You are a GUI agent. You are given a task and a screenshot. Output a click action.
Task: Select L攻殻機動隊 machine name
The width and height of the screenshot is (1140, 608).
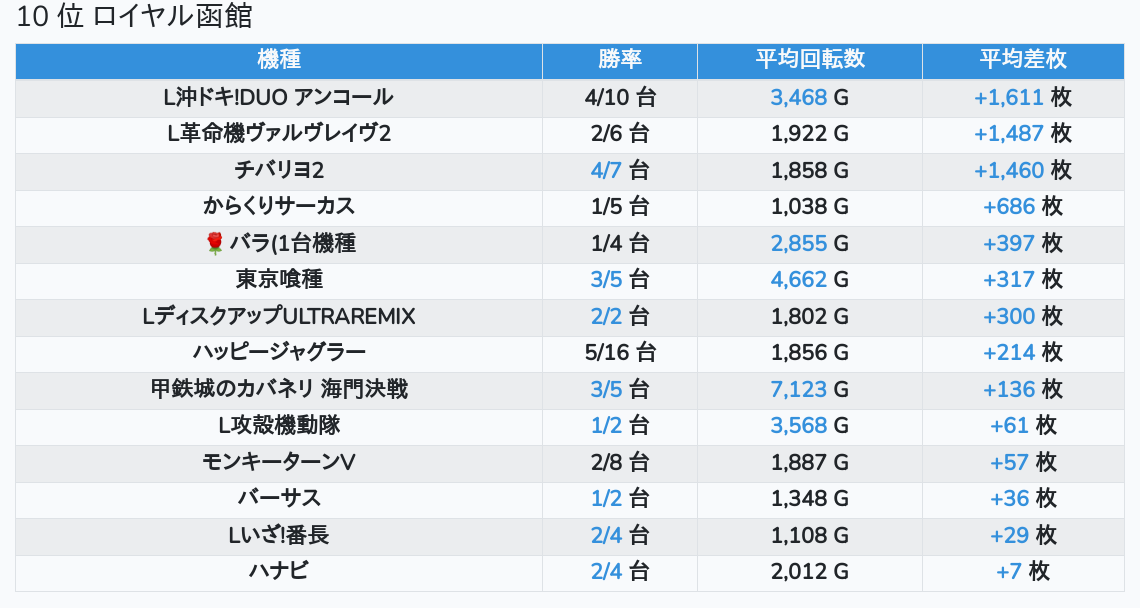coord(279,425)
